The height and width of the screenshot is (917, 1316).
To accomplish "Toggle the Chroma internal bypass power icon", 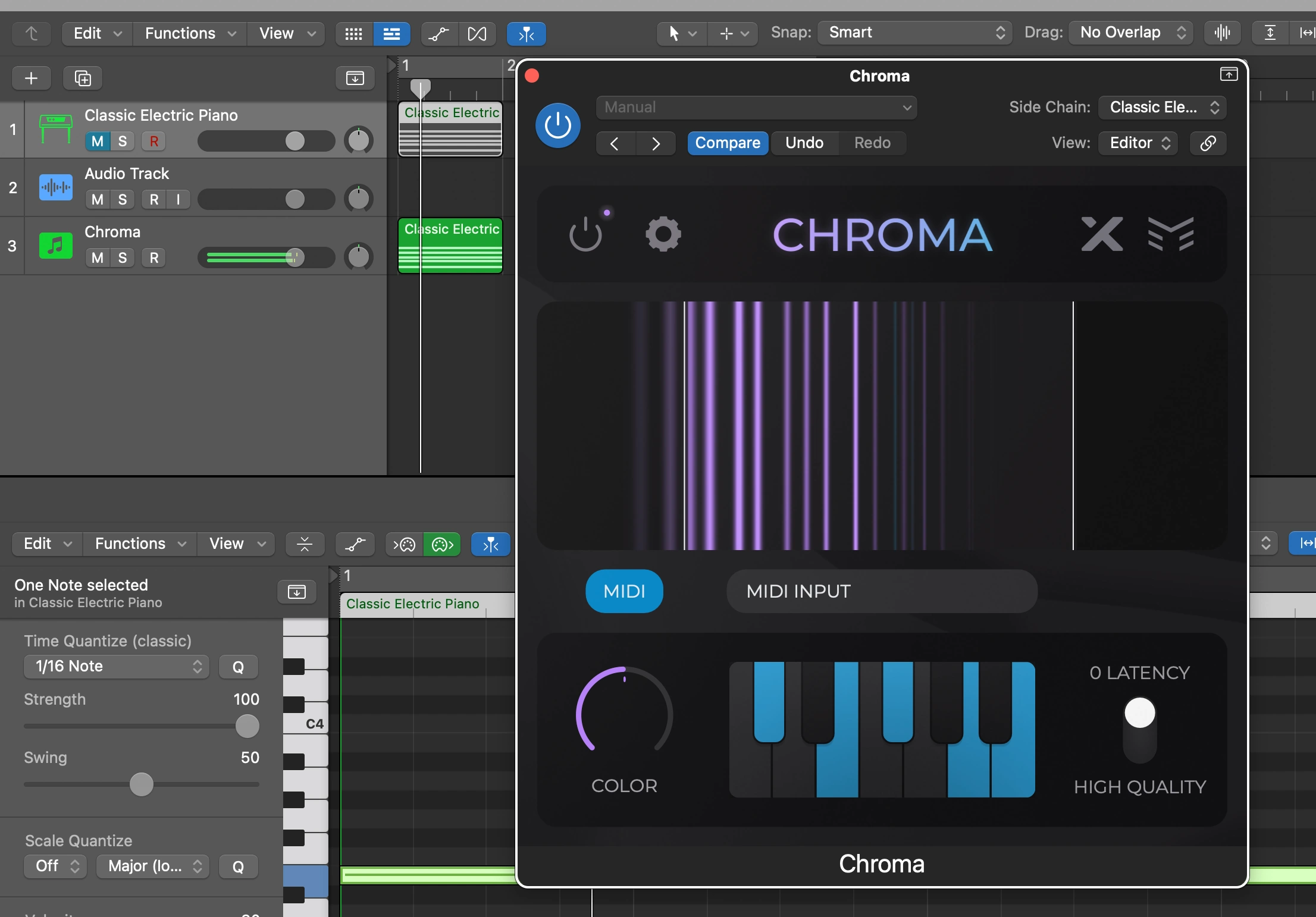I will pyautogui.click(x=586, y=234).
